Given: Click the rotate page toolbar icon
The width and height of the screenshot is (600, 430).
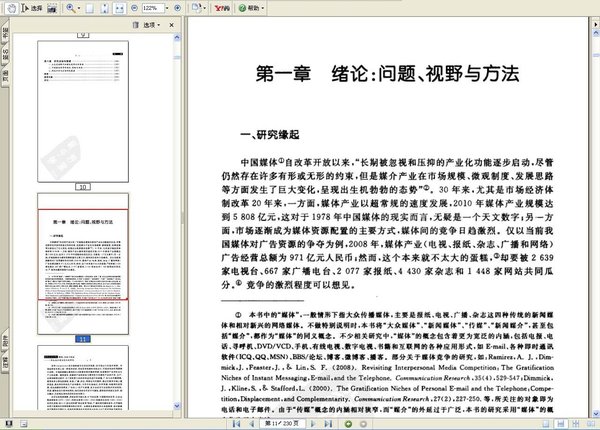Looking at the screenshot, I should 197,8.
